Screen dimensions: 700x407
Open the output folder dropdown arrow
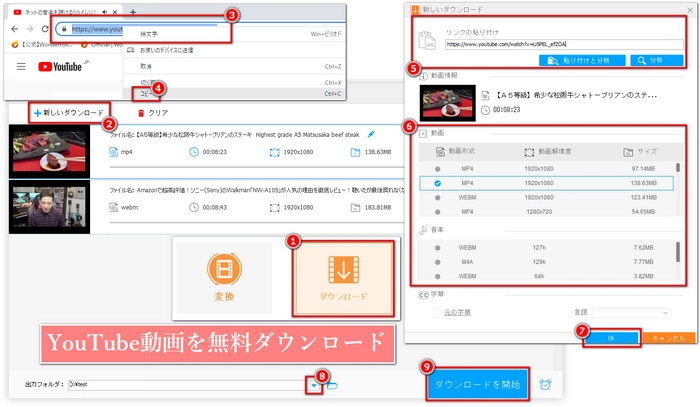(x=314, y=385)
